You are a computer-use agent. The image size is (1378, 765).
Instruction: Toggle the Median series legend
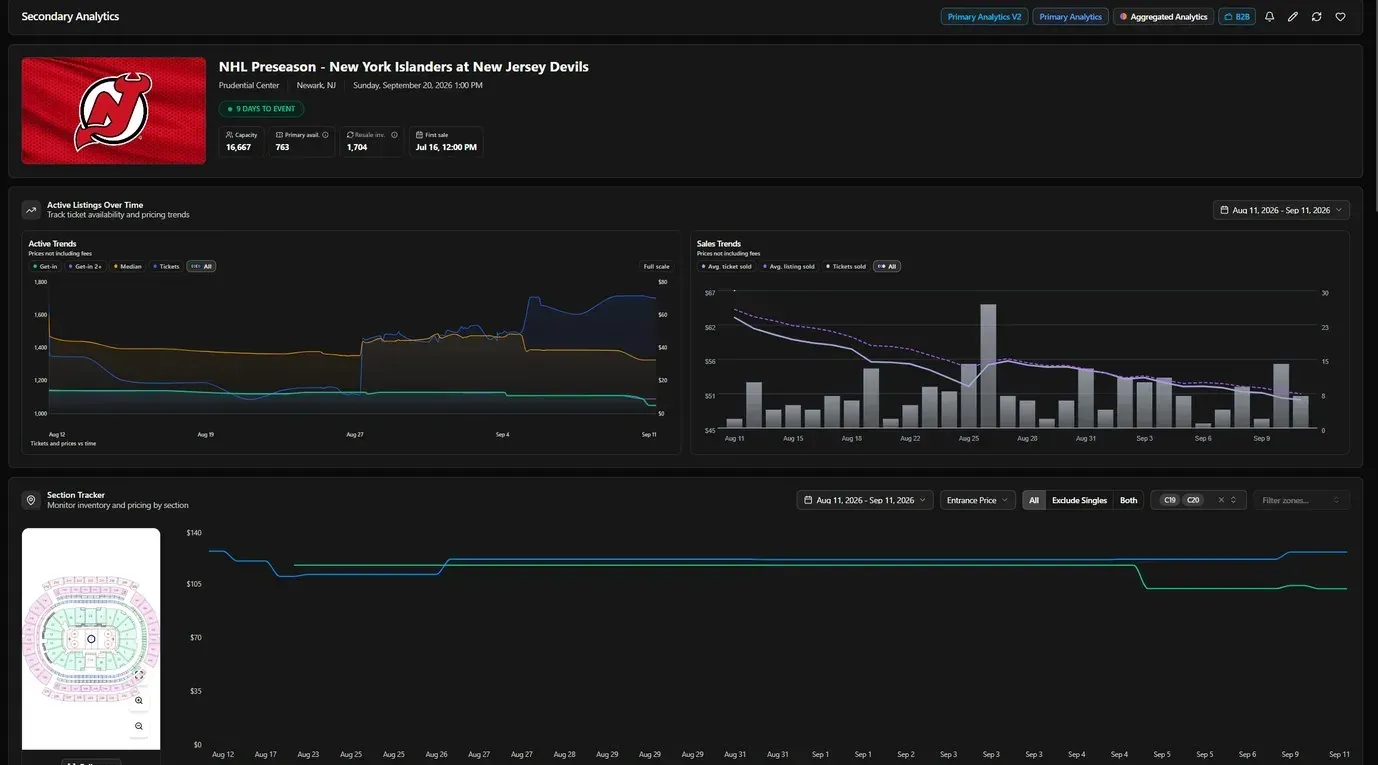128,266
